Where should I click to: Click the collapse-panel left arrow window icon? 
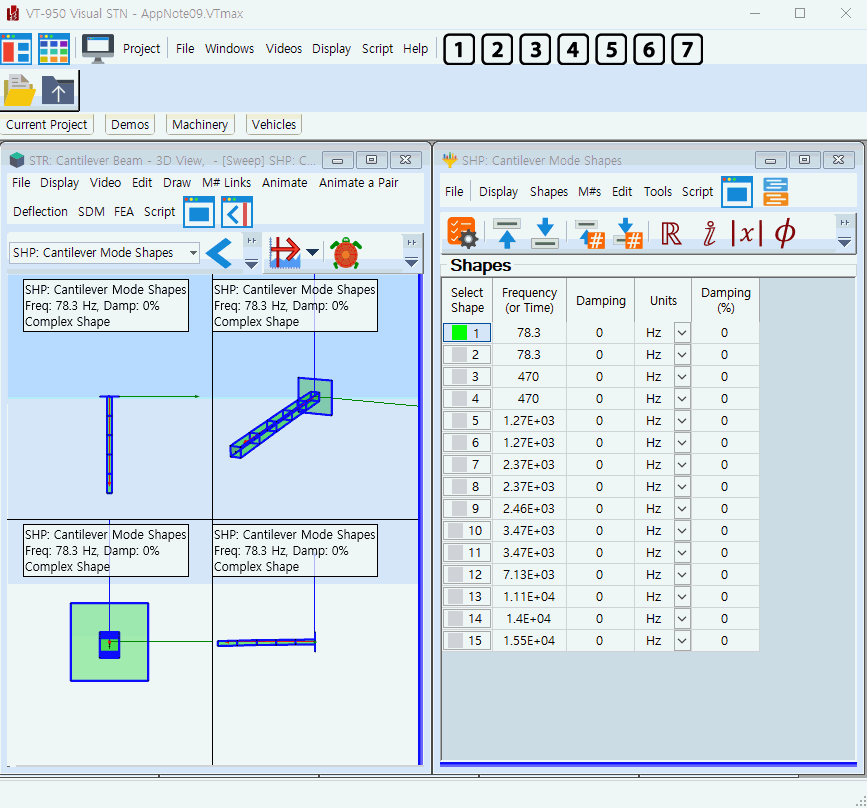tap(237, 212)
